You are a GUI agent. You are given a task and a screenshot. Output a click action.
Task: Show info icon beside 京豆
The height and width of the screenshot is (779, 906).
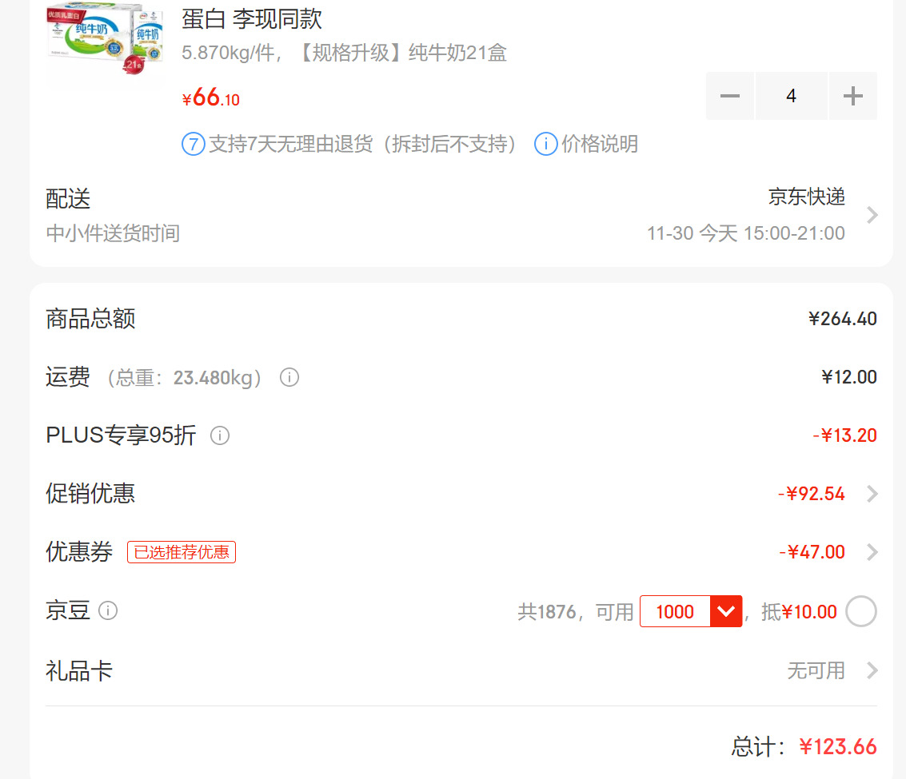coord(108,610)
